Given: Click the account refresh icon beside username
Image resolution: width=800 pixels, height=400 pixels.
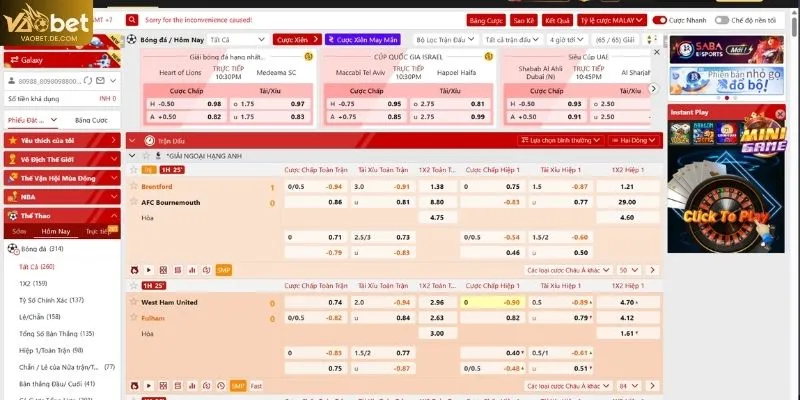Looking at the screenshot, I should 88,81.
